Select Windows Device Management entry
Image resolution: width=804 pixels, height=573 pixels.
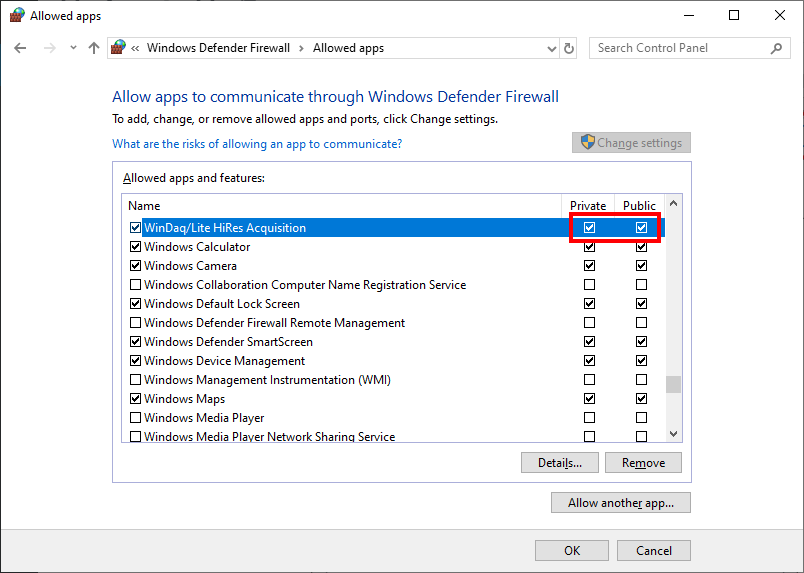224,361
